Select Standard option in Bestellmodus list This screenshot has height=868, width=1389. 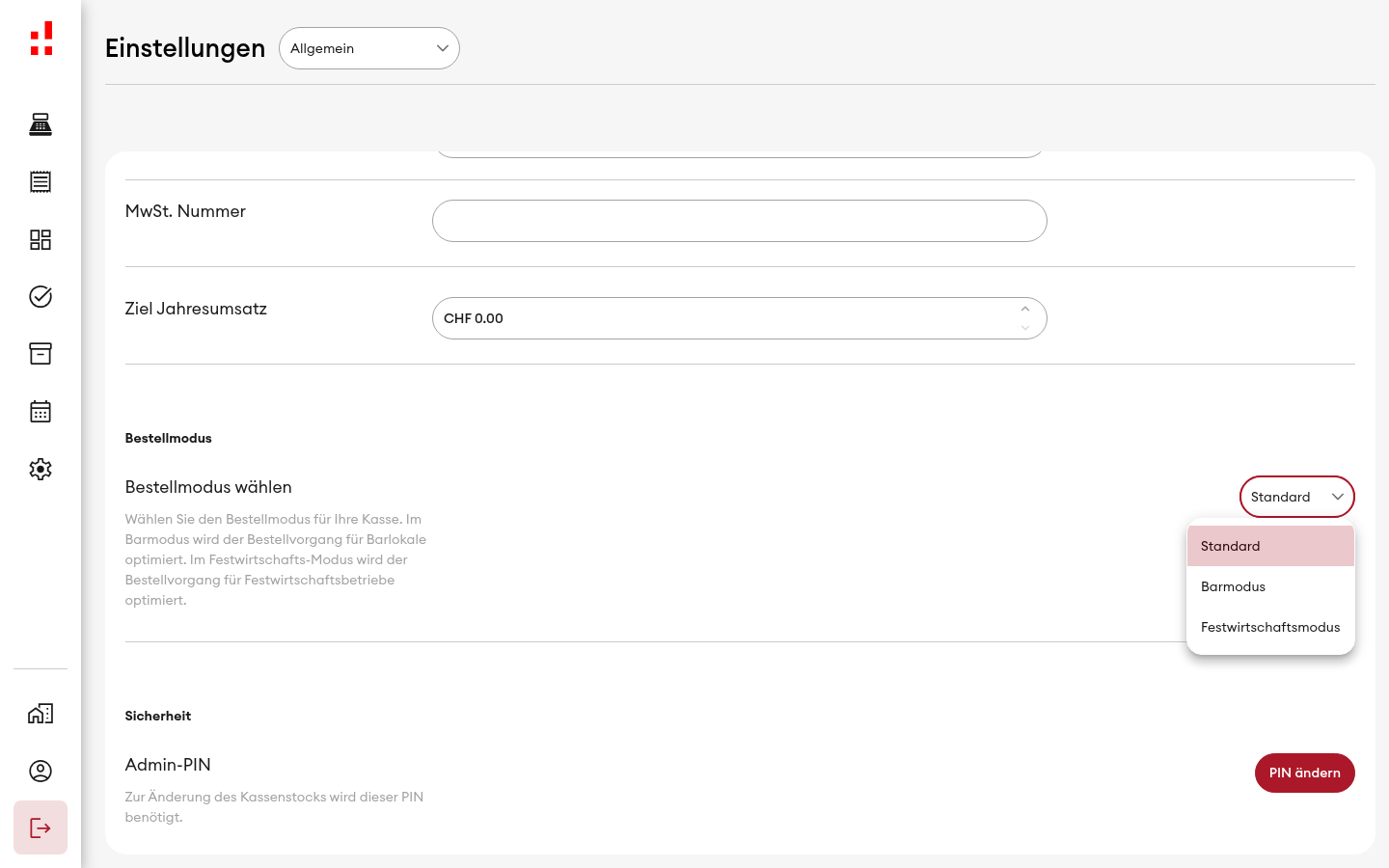point(1270,546)
